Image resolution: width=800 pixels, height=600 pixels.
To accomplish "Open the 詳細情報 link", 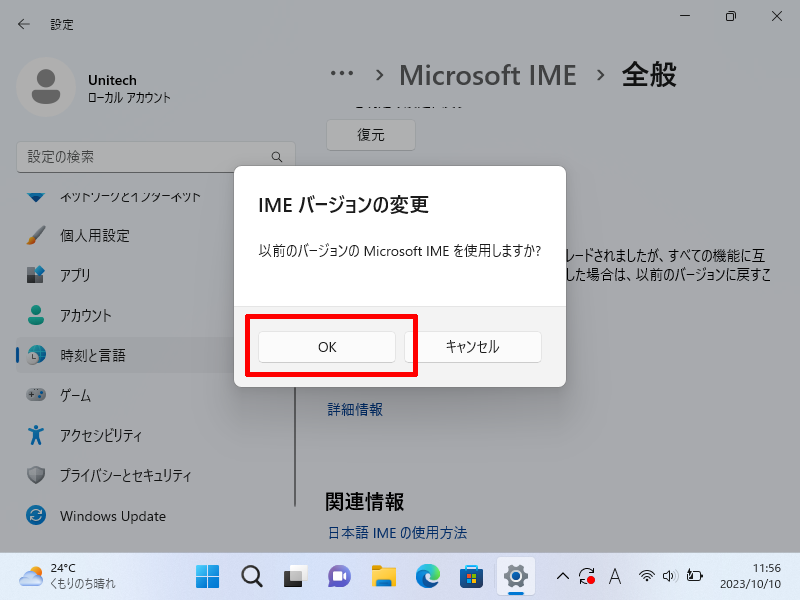I will (355, 409).
